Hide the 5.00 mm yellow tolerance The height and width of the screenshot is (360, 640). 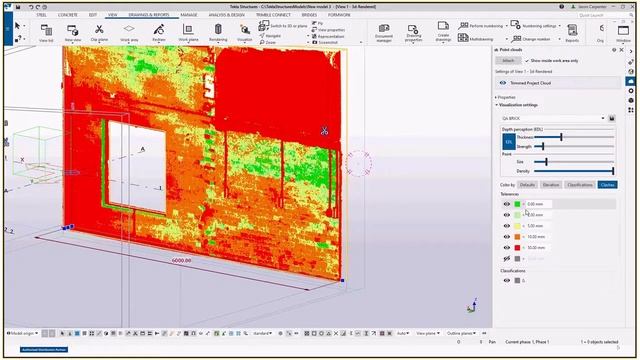pos(507,226)
